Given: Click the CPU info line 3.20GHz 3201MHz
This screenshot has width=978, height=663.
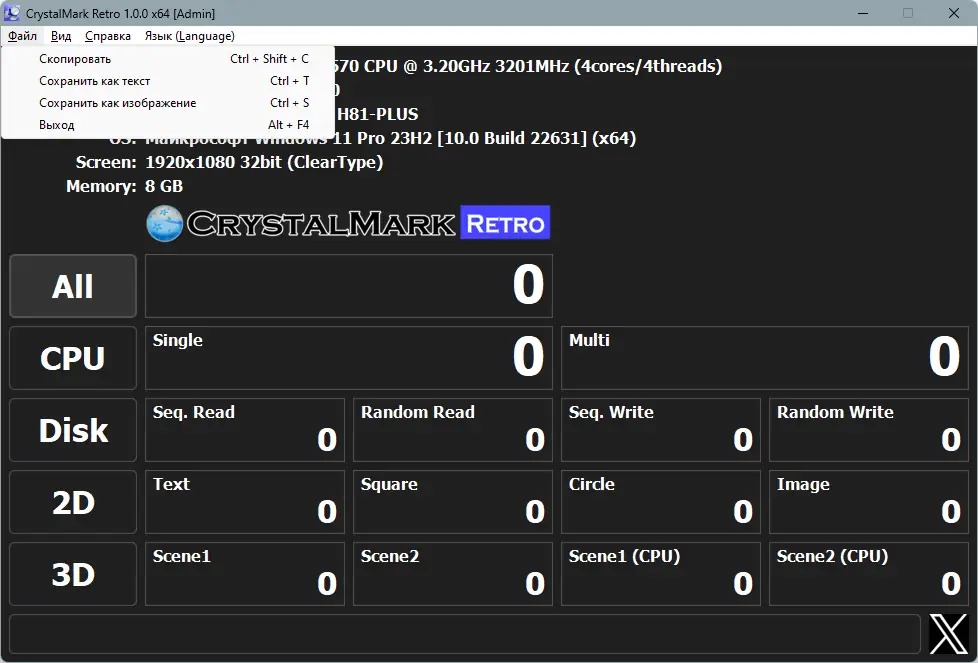Looking at the screenshot, I should [528, 66].
